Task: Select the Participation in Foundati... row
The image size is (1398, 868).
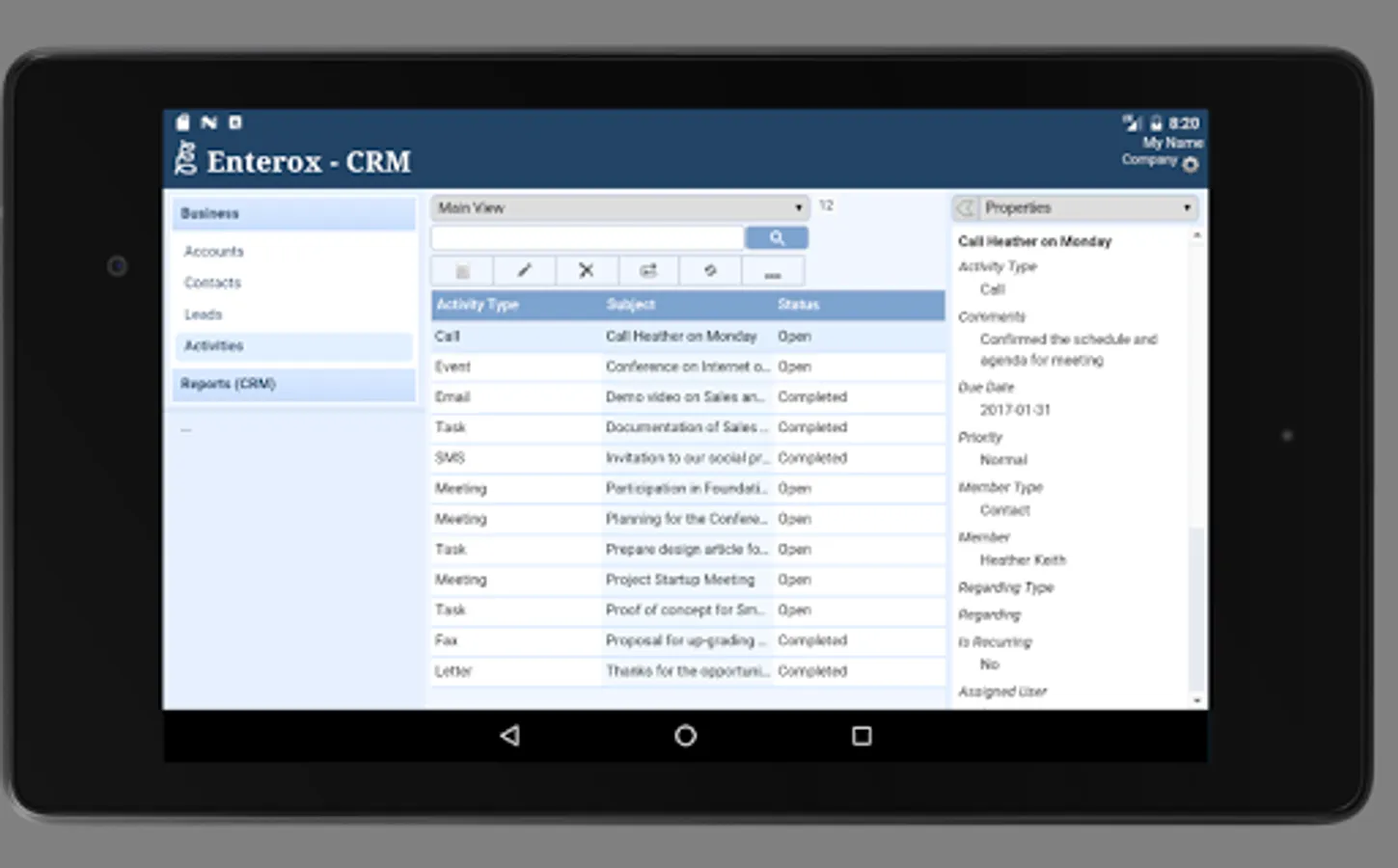Action: (x=688, y=489)
